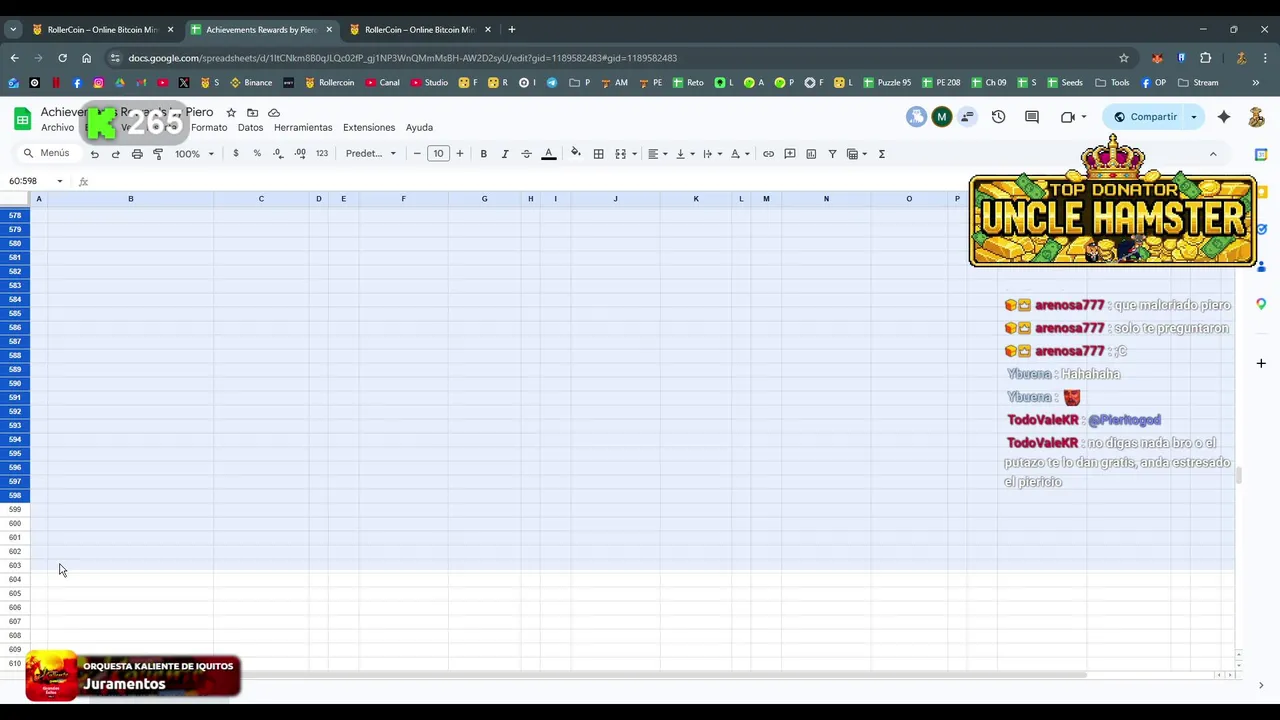Collapse the toolbar with chevron
1280x720 pixels.
pos(1213,154)
